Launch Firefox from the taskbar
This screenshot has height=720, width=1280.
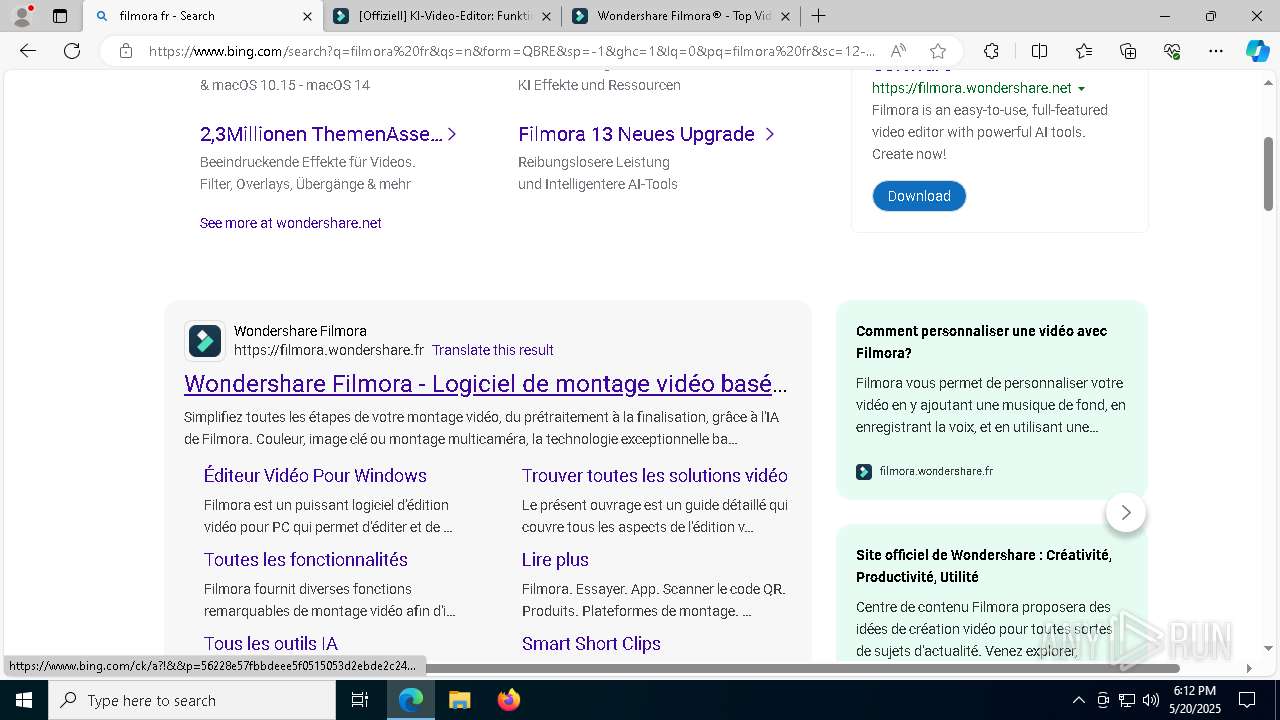[x=508, y=700]
